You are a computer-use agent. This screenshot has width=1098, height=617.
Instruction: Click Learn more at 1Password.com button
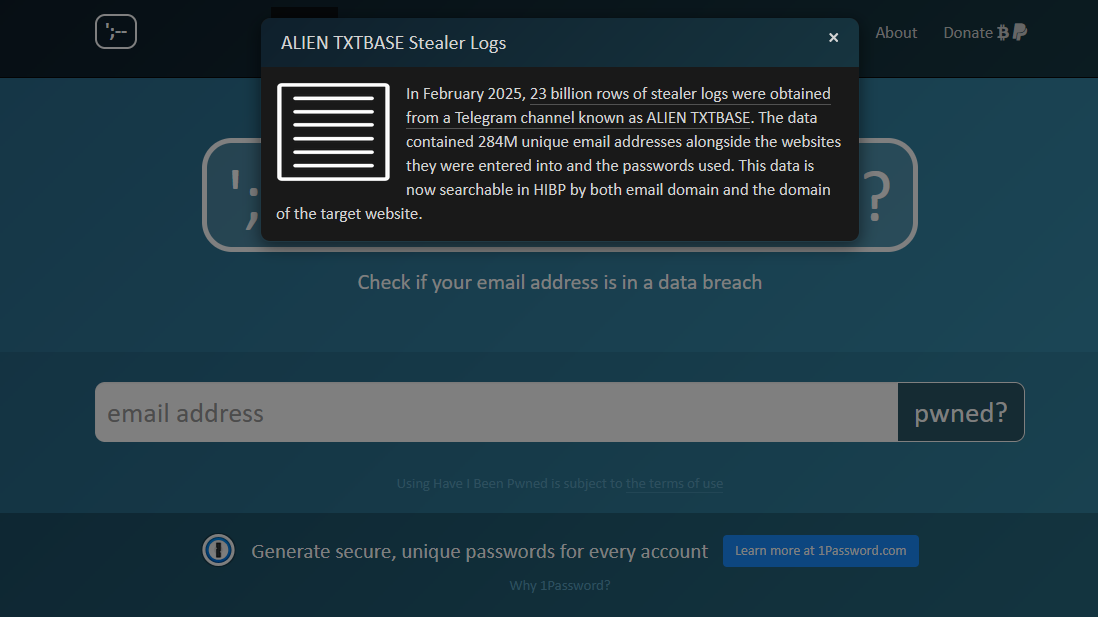[820, 551]
